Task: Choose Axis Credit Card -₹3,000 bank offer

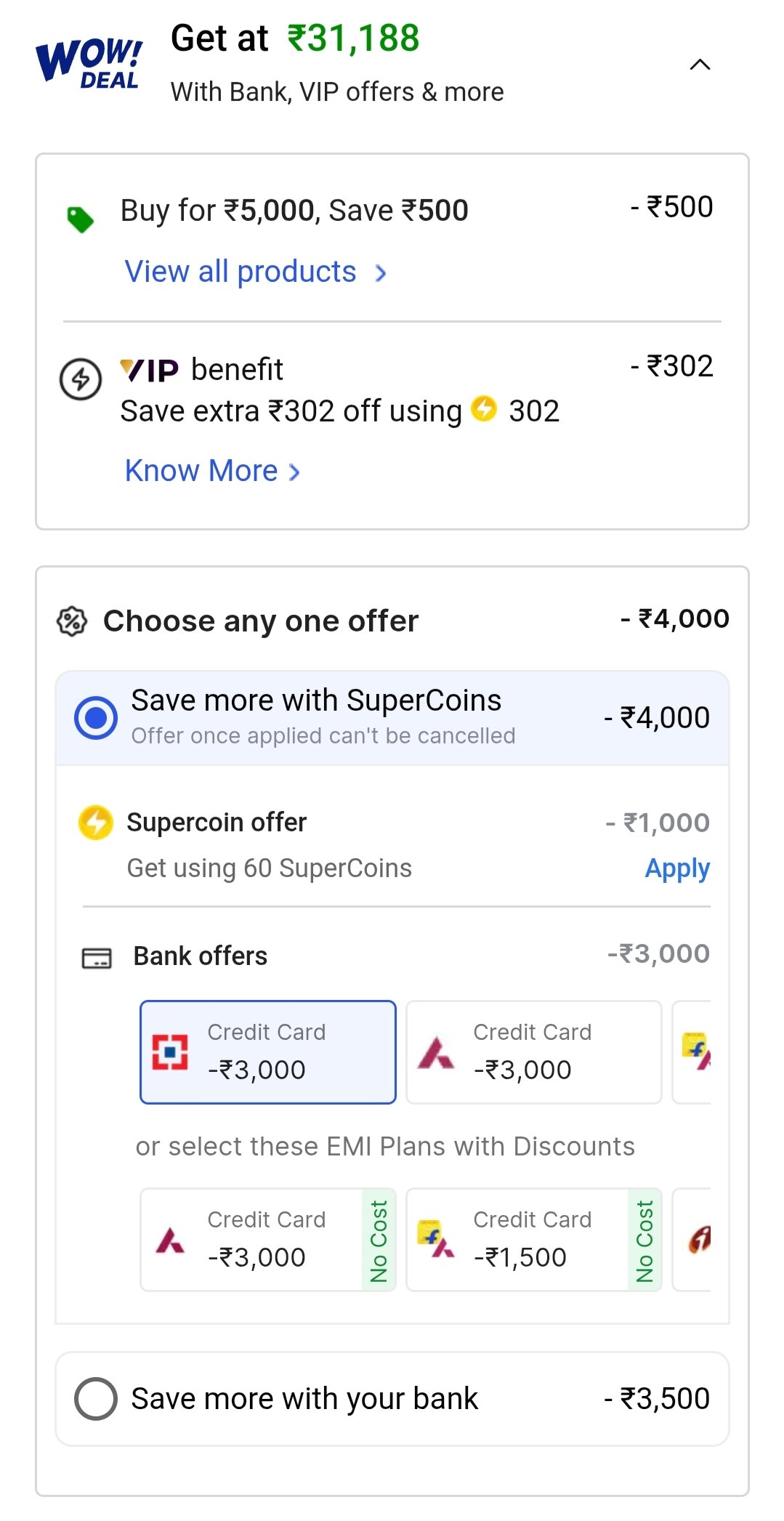Action: tap(534, 1052)
